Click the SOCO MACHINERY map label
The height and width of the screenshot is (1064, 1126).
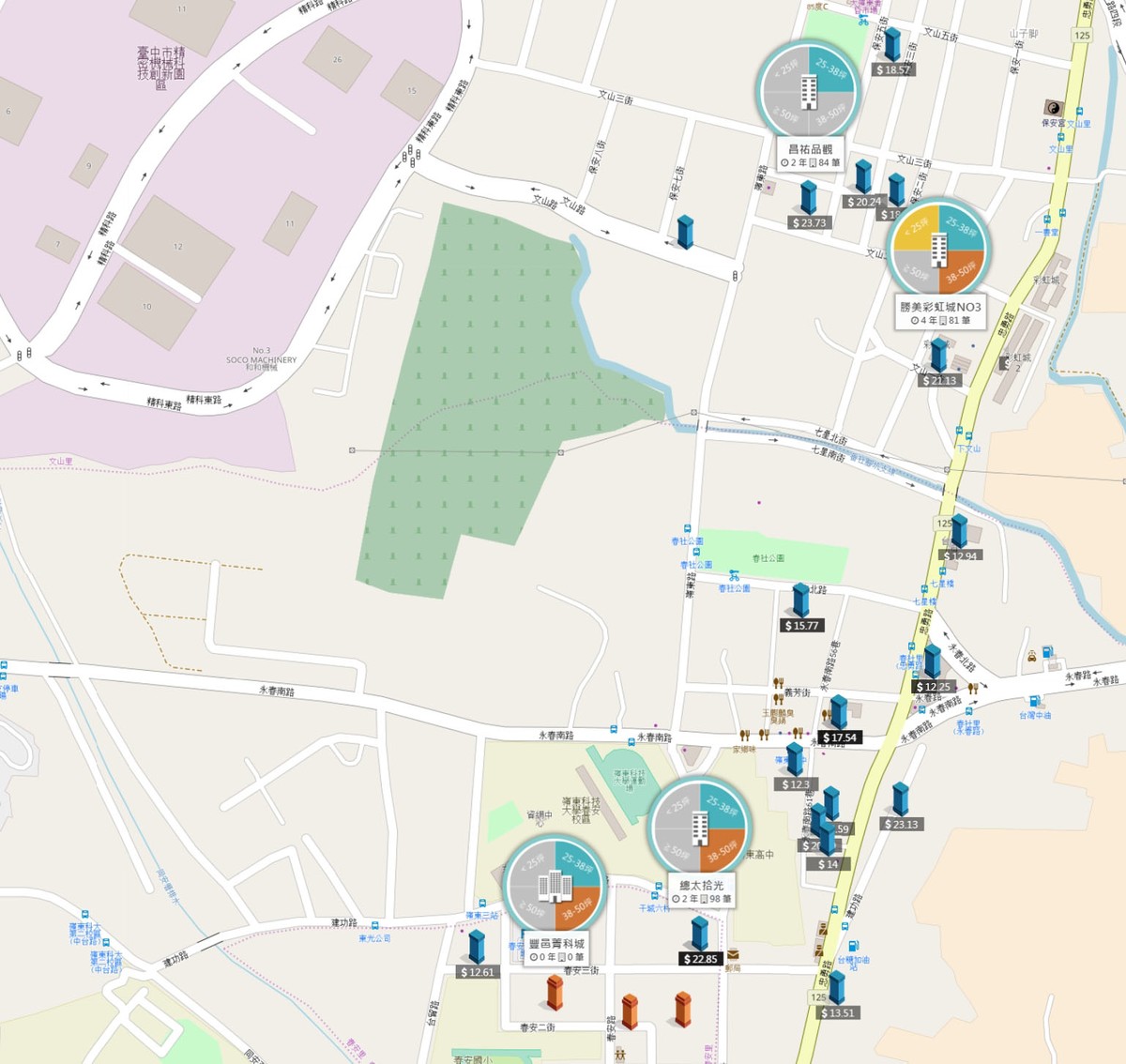coord(261,359)
